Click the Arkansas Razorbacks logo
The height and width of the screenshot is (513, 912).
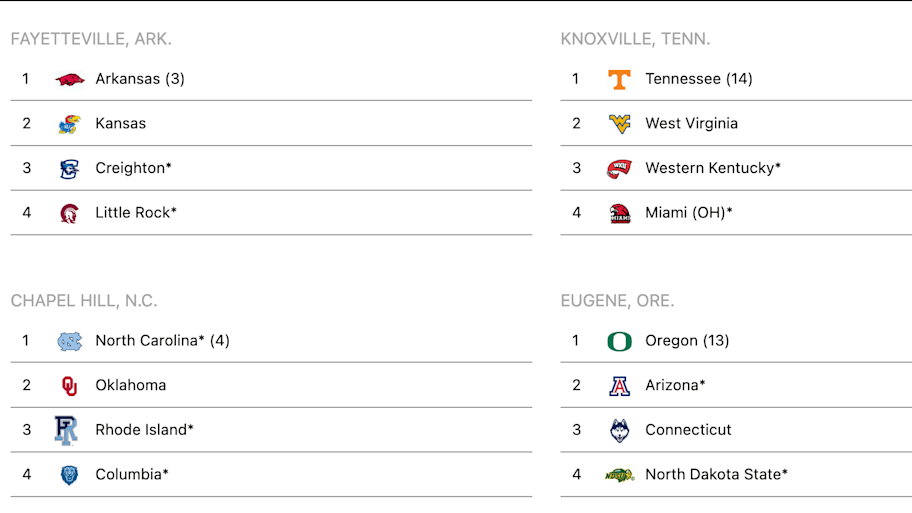(x=70, y=79)
